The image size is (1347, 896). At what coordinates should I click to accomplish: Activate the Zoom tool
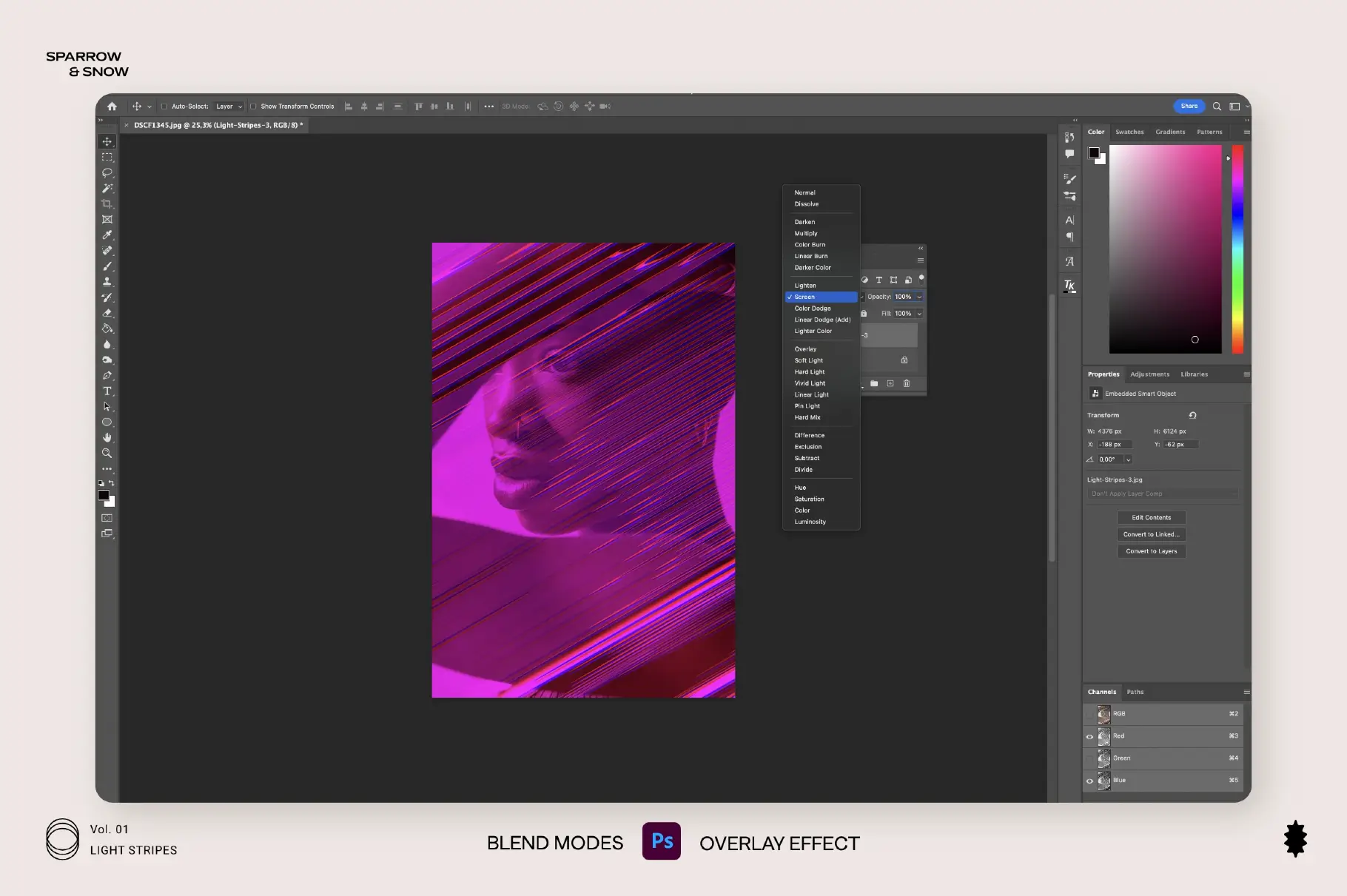(x=107, y=453)
